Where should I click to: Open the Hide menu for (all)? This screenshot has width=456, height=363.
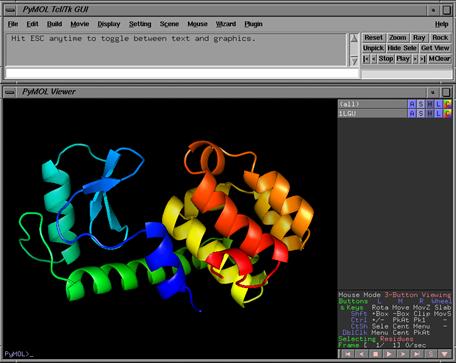(x=430, y=104)
